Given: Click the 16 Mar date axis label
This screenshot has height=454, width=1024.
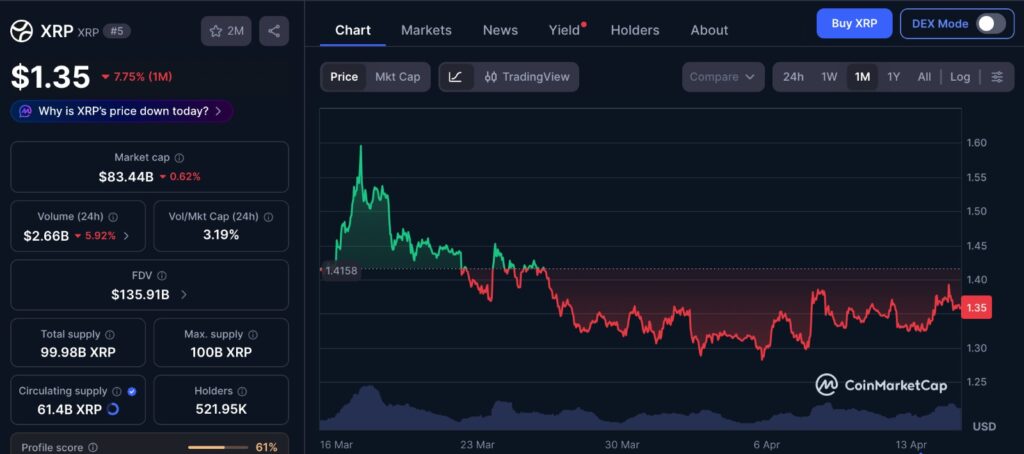Looking at the screenshot, I should [x=336, y=444].
